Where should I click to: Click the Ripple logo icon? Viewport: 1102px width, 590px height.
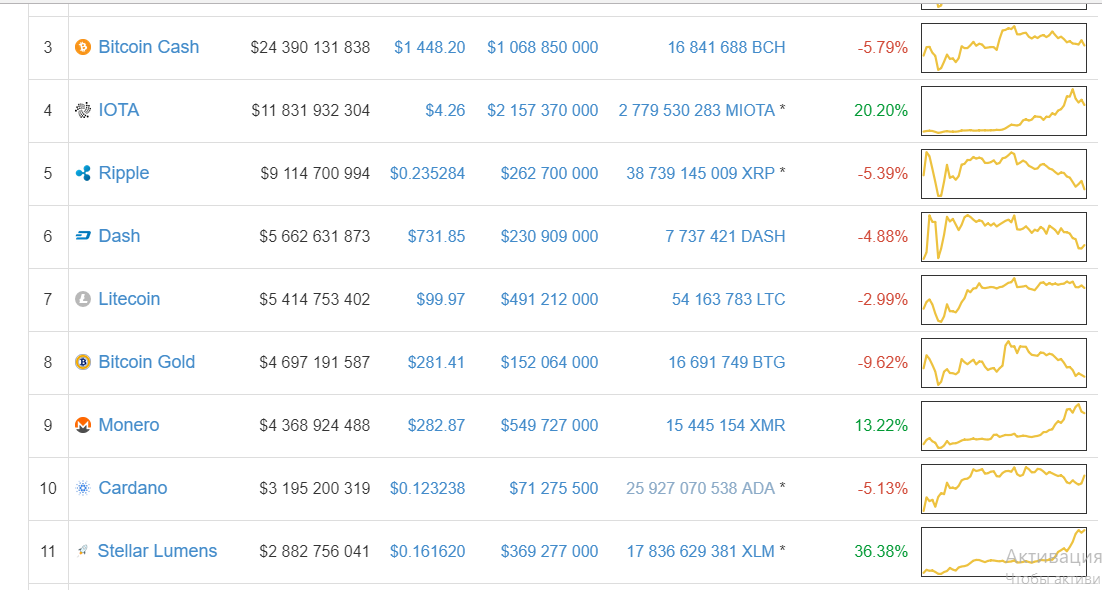(x=83, y=173)
